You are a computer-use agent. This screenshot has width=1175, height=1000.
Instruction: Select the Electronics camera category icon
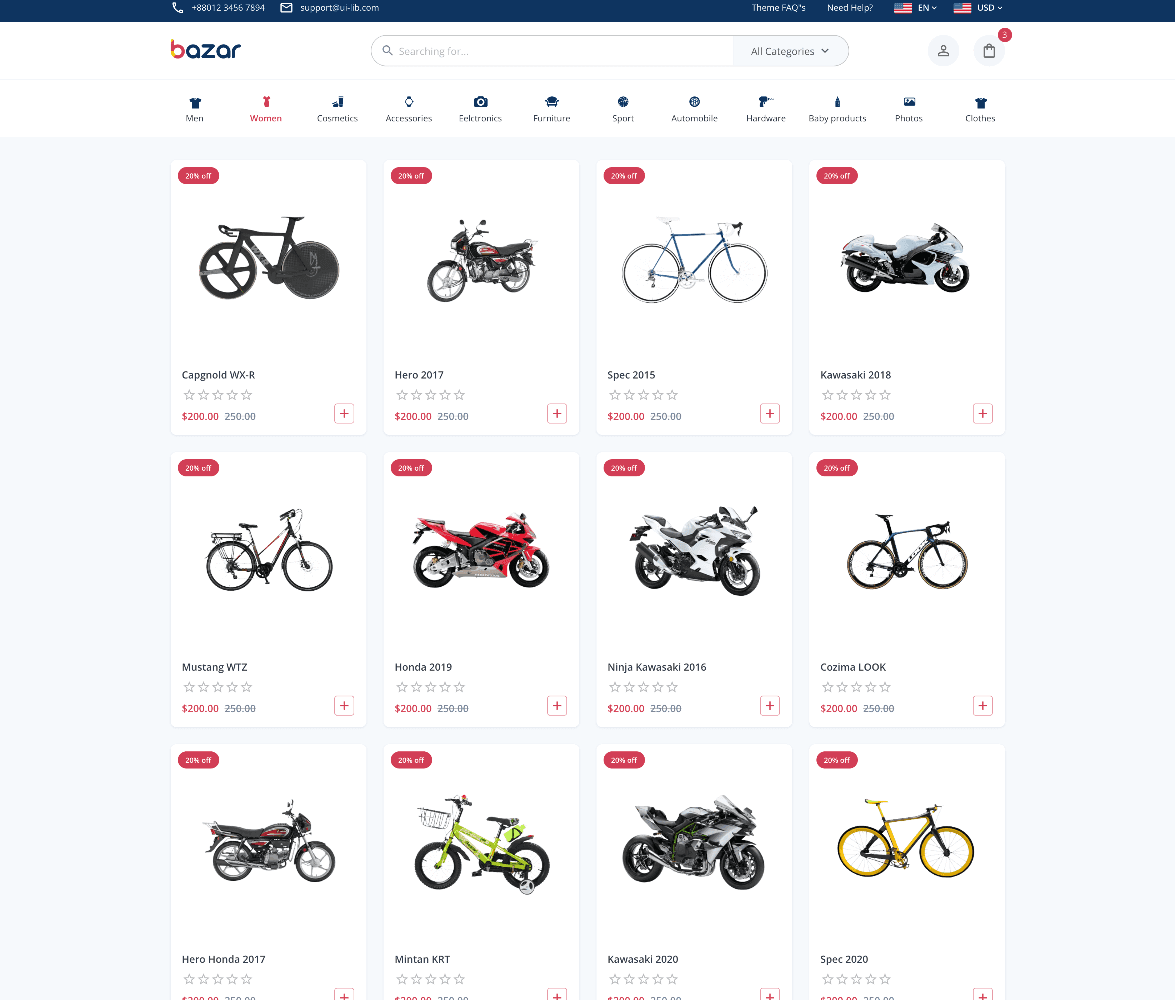[480, 102]
